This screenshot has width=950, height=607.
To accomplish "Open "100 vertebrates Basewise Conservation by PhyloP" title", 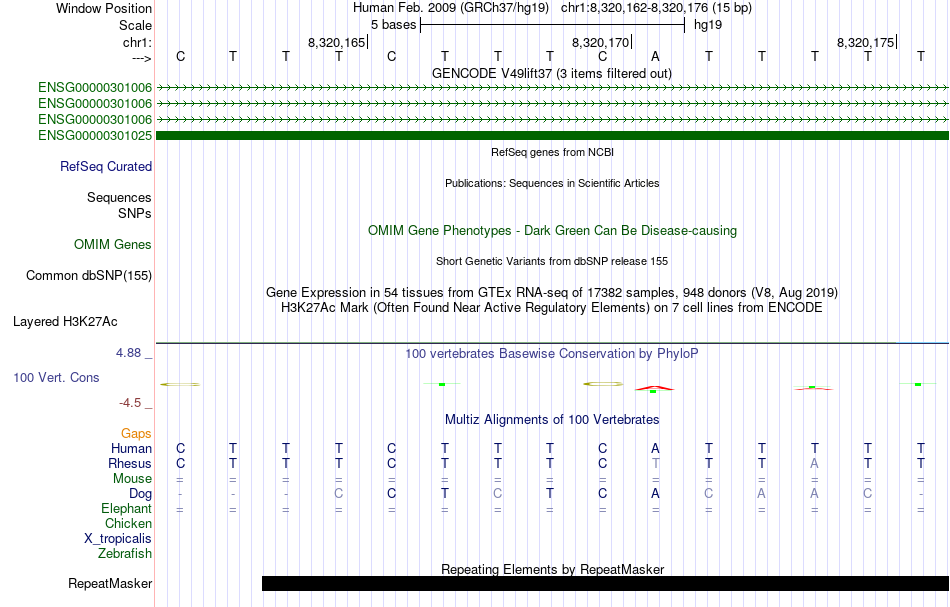I will click(552, 353).
